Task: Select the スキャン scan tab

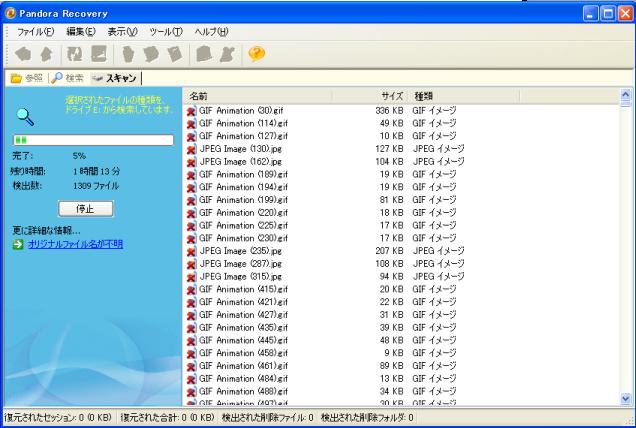Action: [x=114, y=78]
